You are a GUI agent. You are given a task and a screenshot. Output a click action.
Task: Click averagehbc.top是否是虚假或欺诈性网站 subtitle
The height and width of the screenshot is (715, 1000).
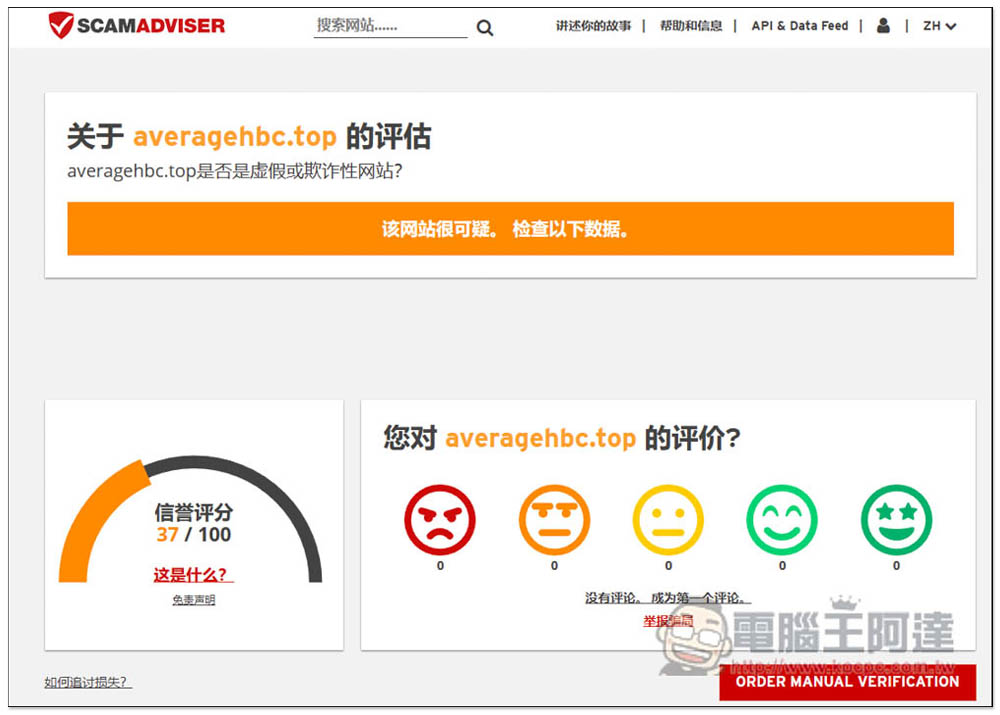tap(235, 172)
